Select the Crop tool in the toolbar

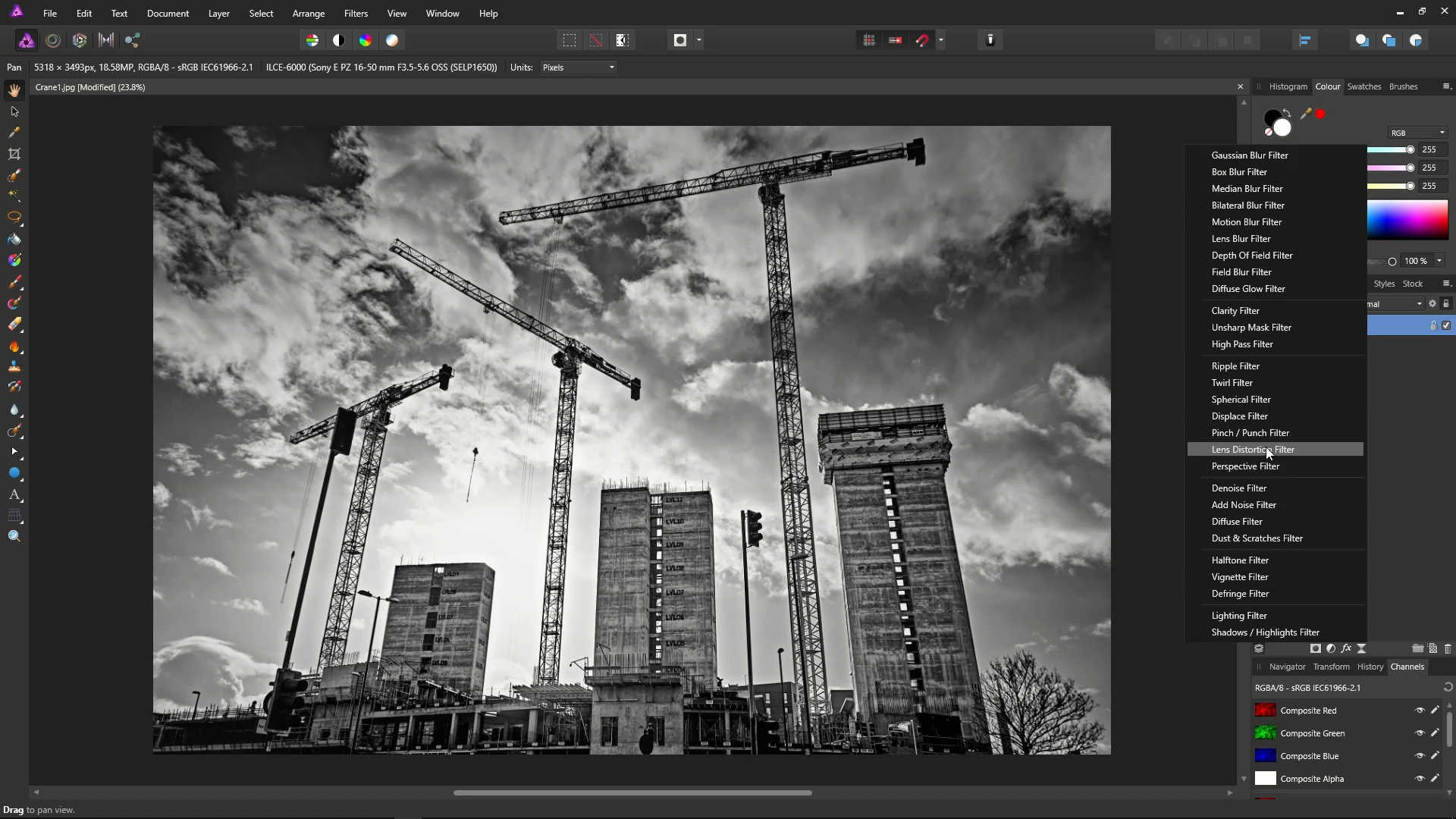tap(14, 154)
